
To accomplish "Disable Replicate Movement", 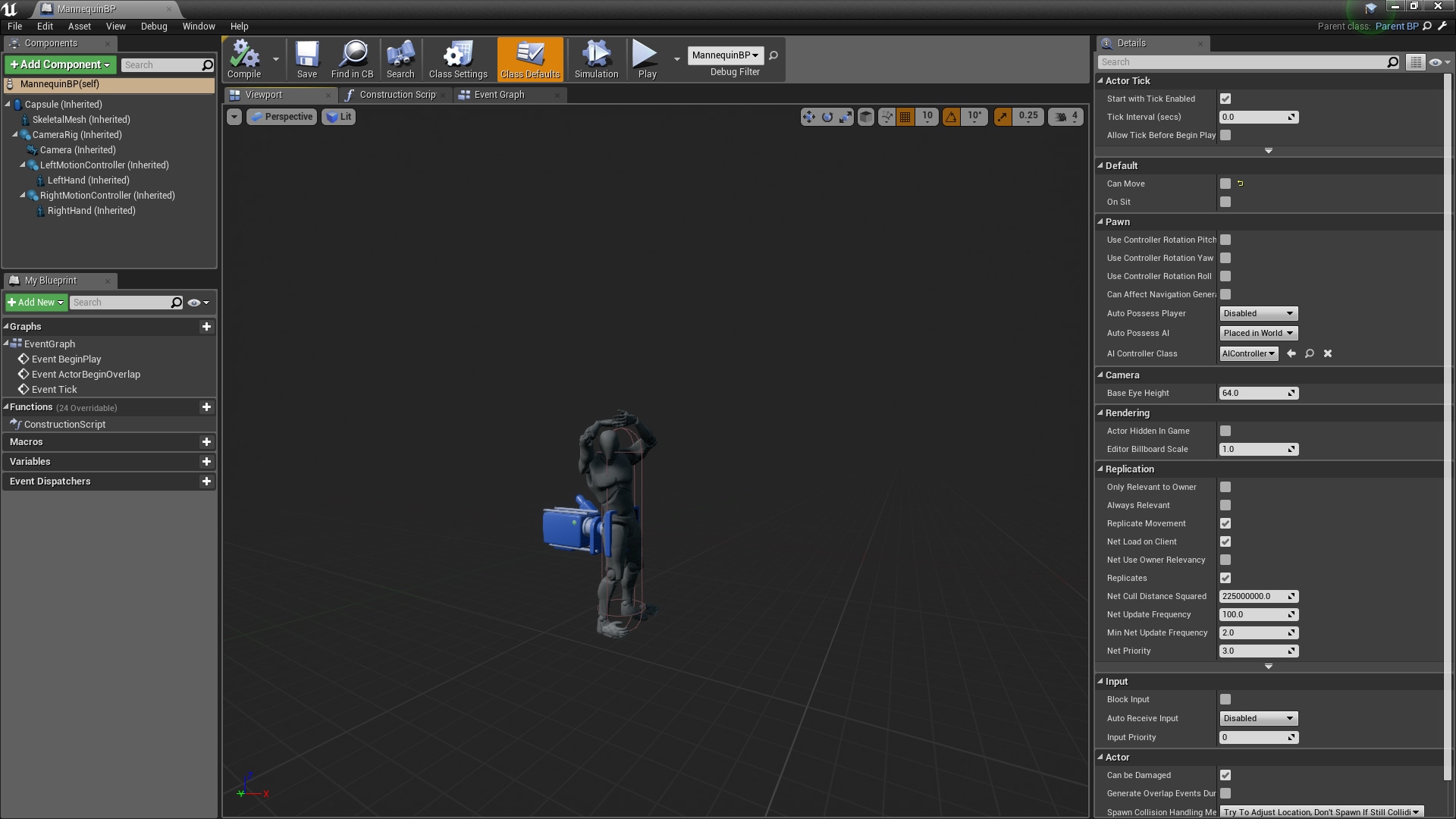I will click(1225, 523).
